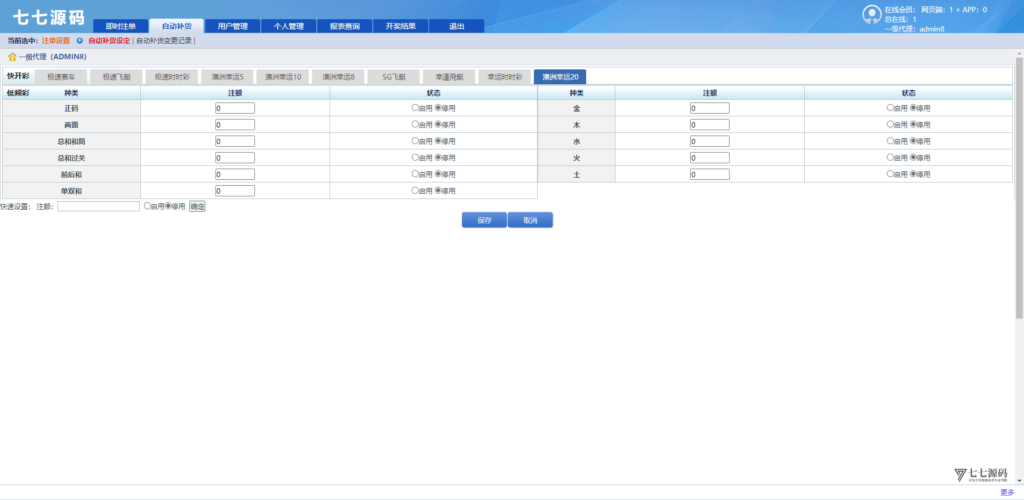Select the 幸运飞艇 lottery tab
Image resolution: width=1024 pixels, height=500 pixels.
coord(449,77)
